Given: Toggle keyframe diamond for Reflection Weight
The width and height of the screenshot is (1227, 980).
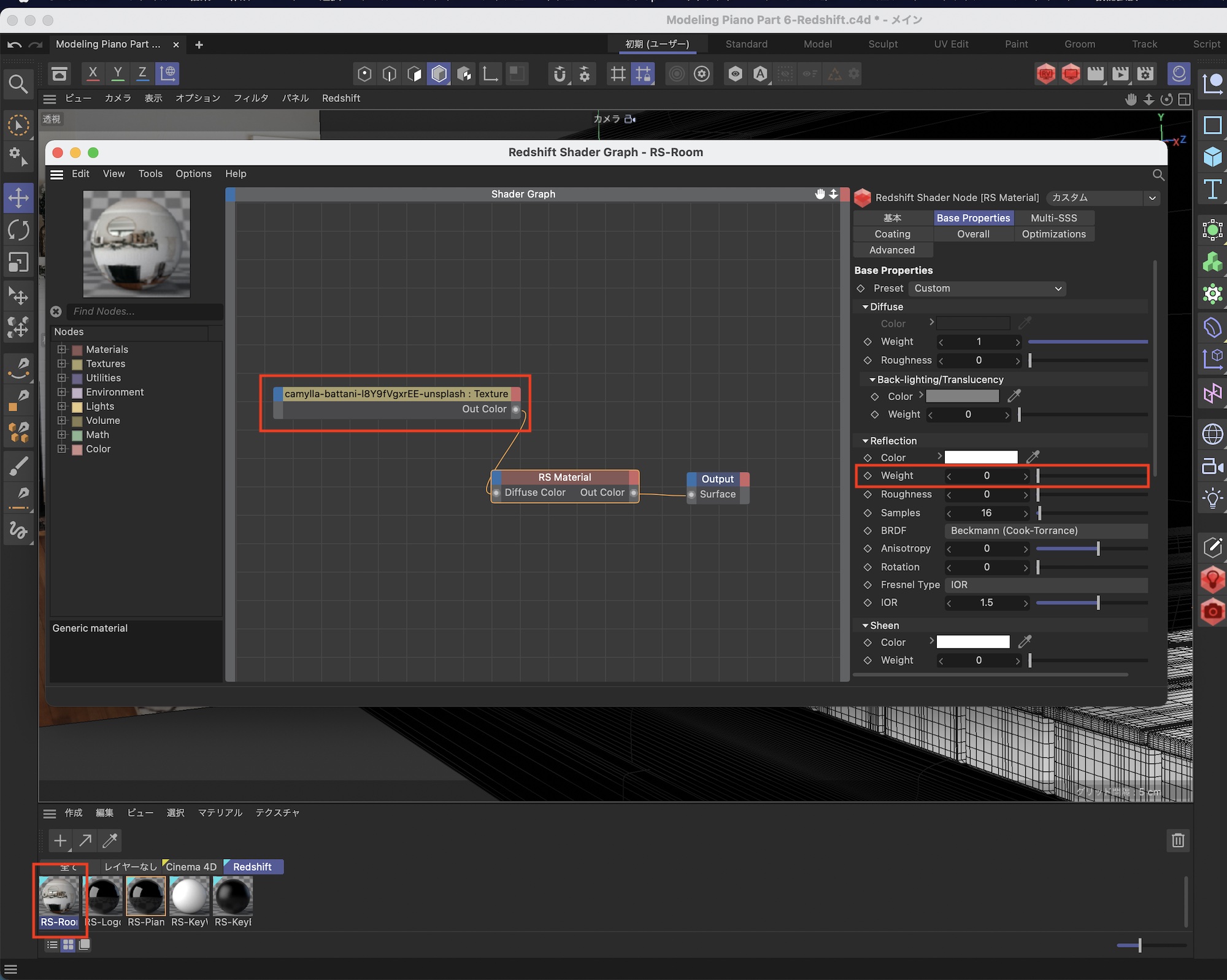Looking at the screenshot, I should [x=867, y=476].
